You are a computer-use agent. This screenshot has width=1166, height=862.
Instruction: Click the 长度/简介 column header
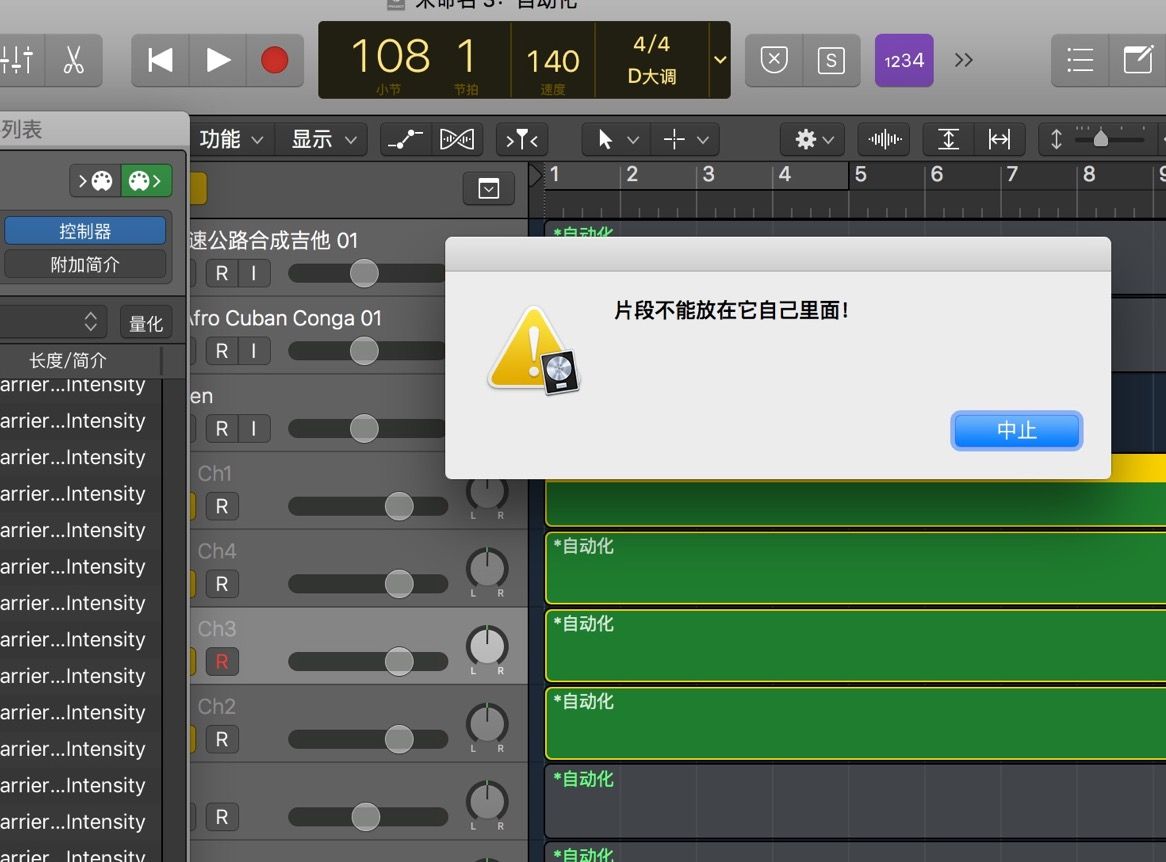pyautogui.click(x=68, y=361)
